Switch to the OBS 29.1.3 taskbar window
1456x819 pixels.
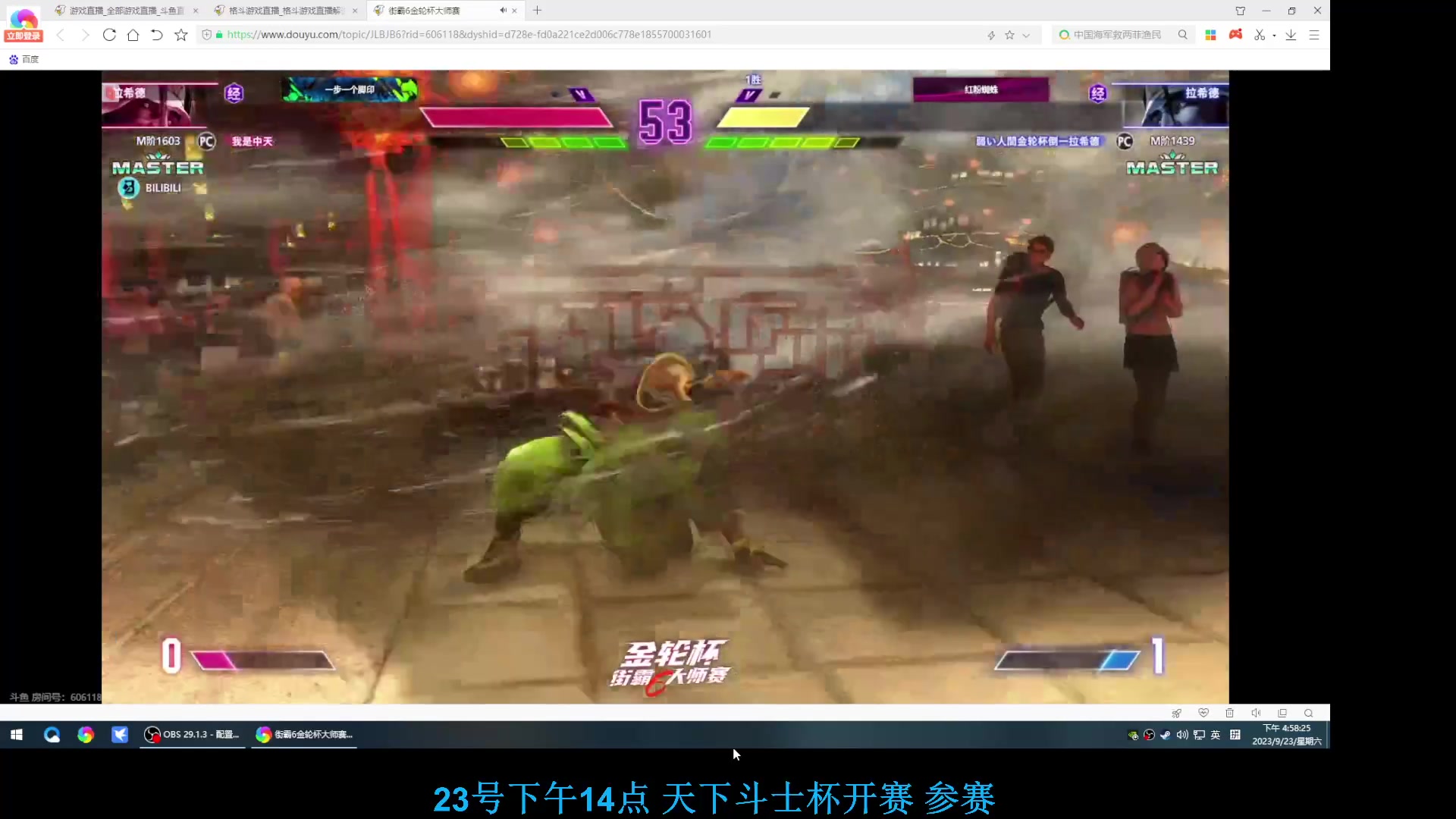[x=193, y=734]
